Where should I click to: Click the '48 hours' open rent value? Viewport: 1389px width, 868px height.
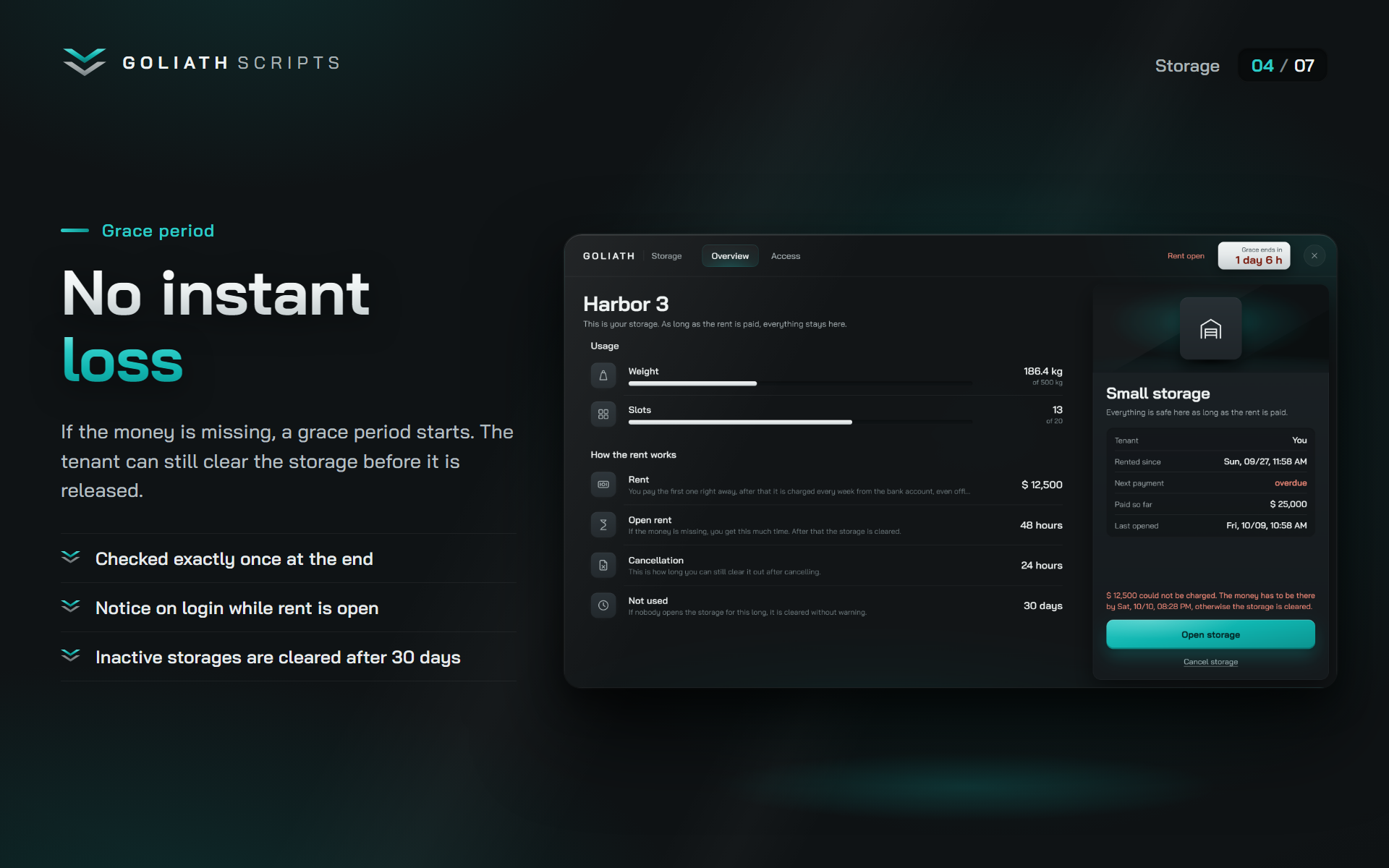[1041, 525]
